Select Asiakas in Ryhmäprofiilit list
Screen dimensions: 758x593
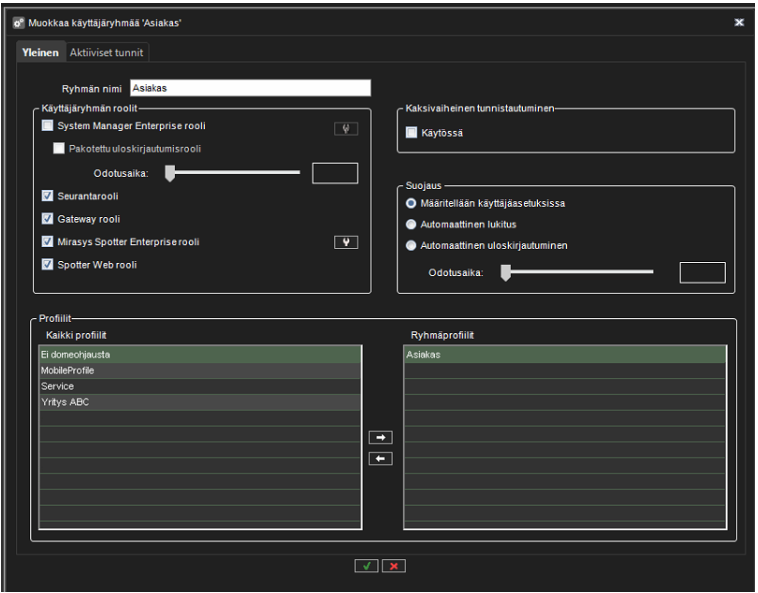564,354
